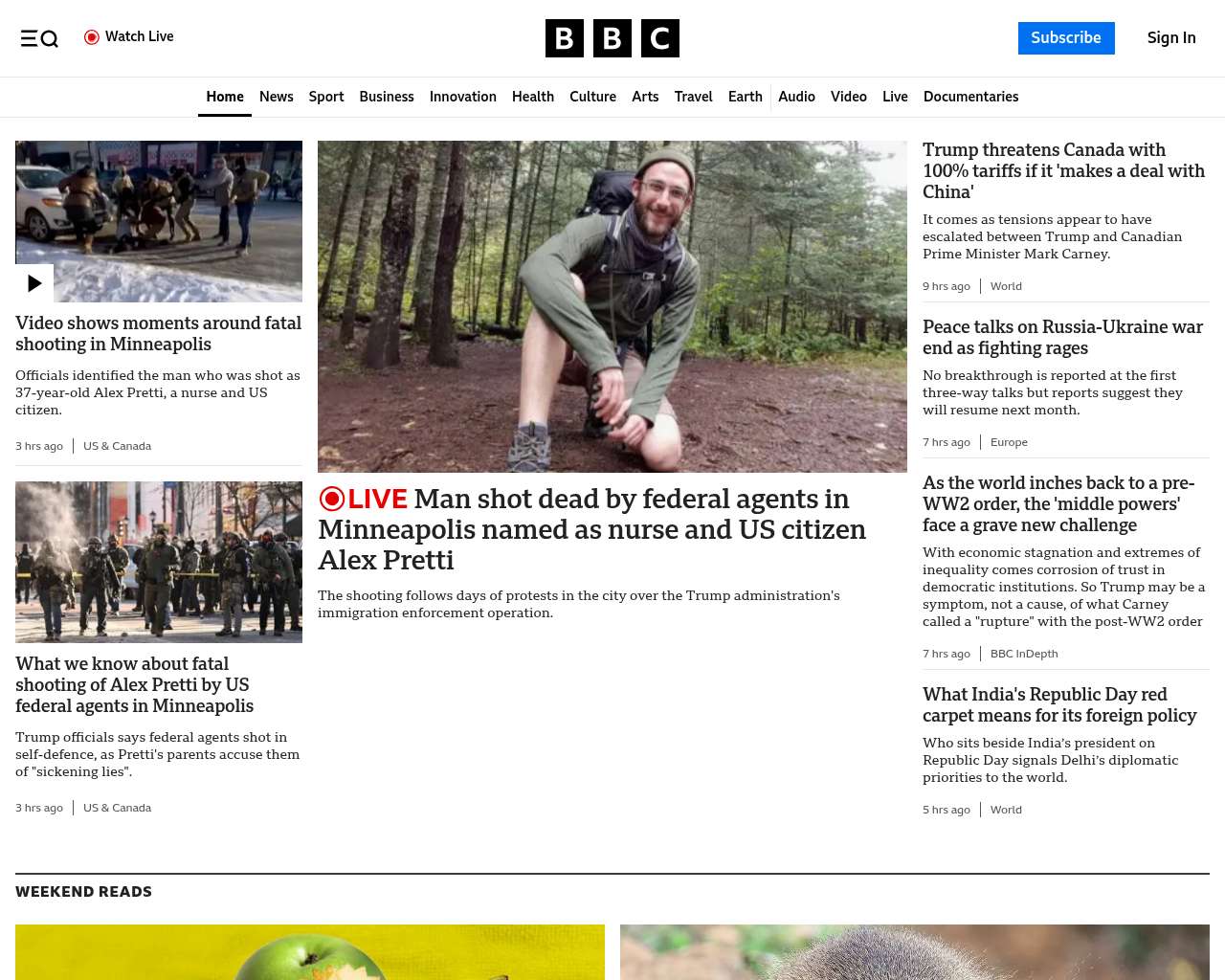Click the Europe section tag

click(1009, 442)
